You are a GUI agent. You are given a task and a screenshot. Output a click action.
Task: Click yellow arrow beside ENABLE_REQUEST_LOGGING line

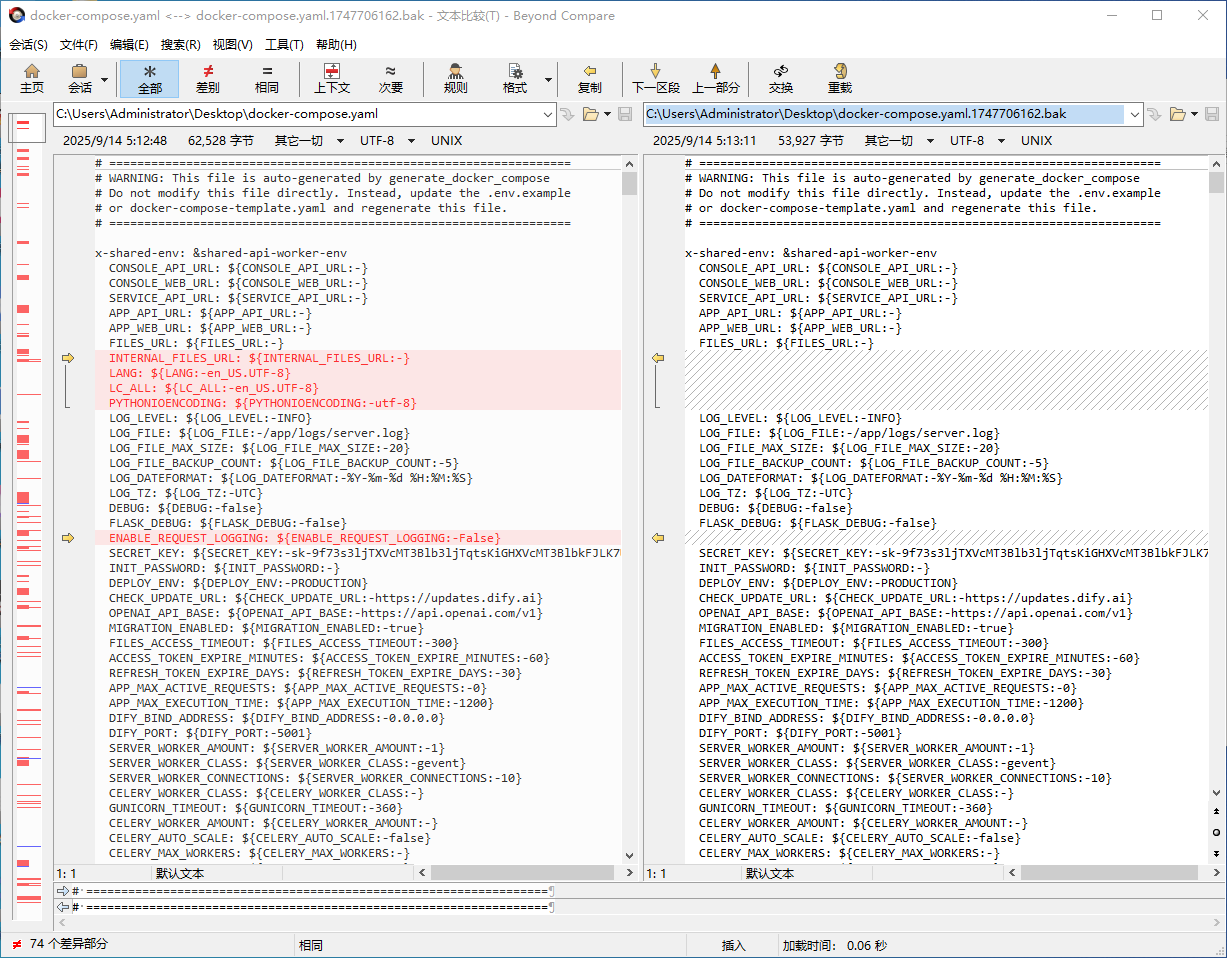(68, 538)
